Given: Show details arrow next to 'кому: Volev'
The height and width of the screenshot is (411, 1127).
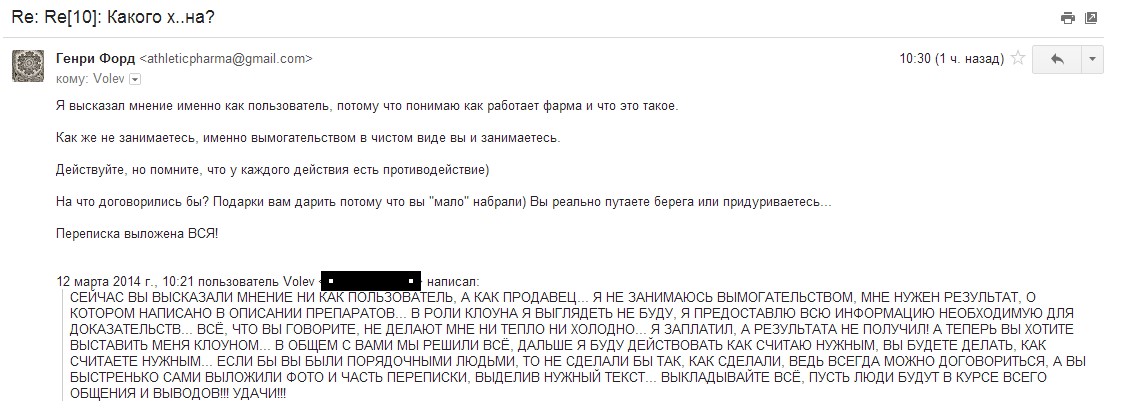Looking at the screenshot, I should [136, 78].
